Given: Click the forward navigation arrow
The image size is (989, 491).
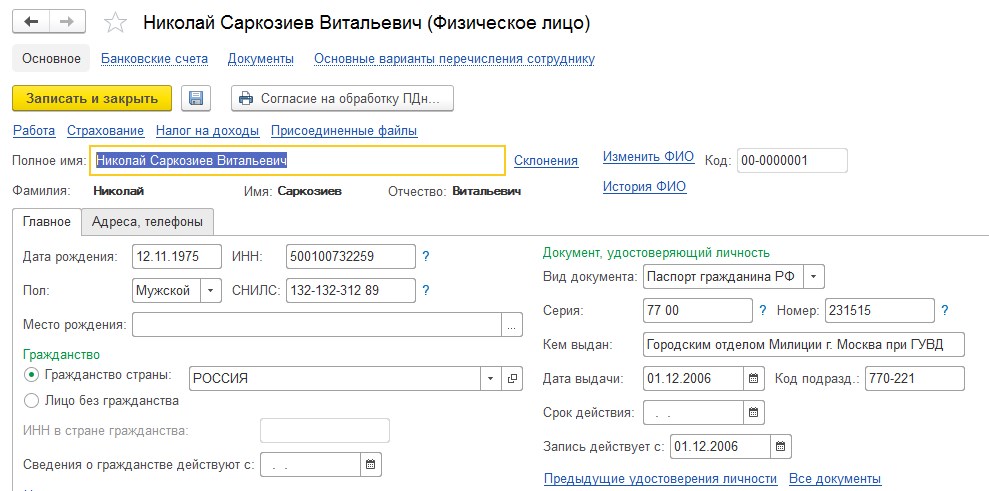Looking at the screenshot, I should 67,22.
